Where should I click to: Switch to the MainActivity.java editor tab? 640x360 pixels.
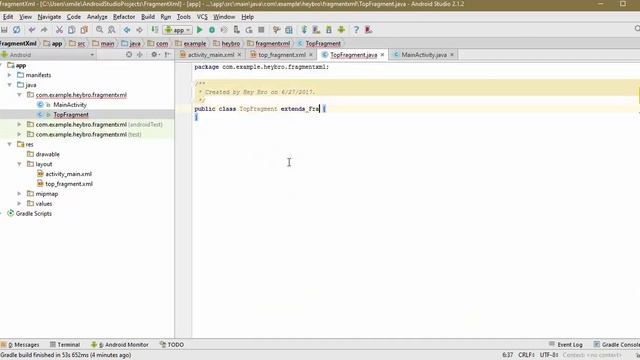click(424, 55)
